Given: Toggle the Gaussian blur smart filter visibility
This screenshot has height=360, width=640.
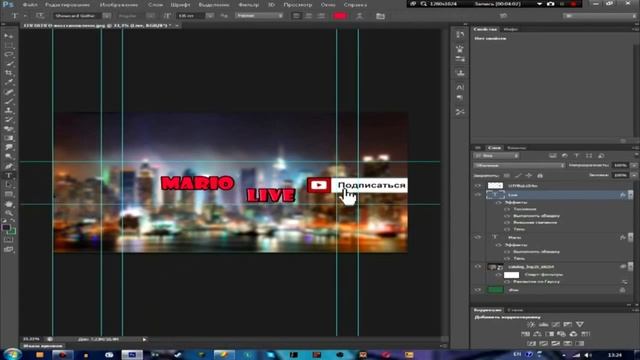Looking at the screenshot, I should [507, 282].
